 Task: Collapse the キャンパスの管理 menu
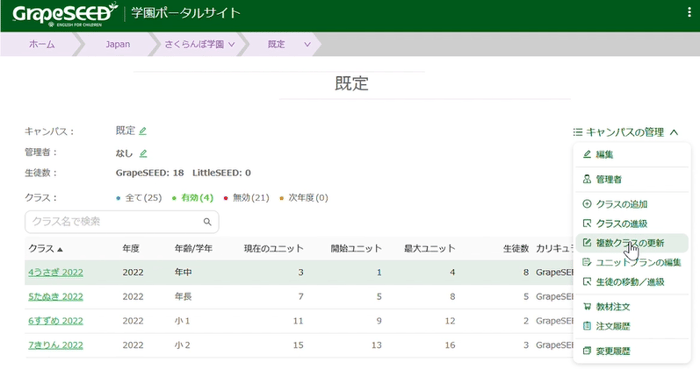coord(674,132)
